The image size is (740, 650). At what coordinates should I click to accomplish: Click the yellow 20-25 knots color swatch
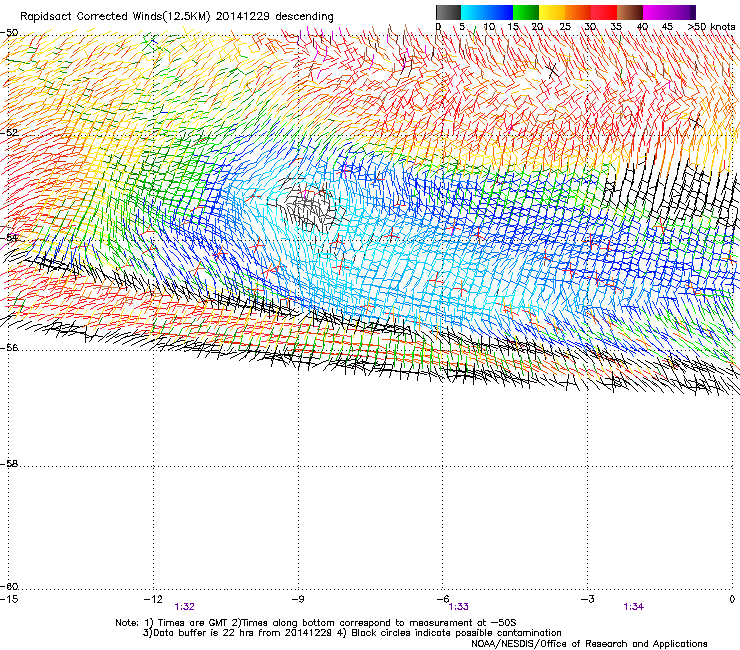click(552, 12)
